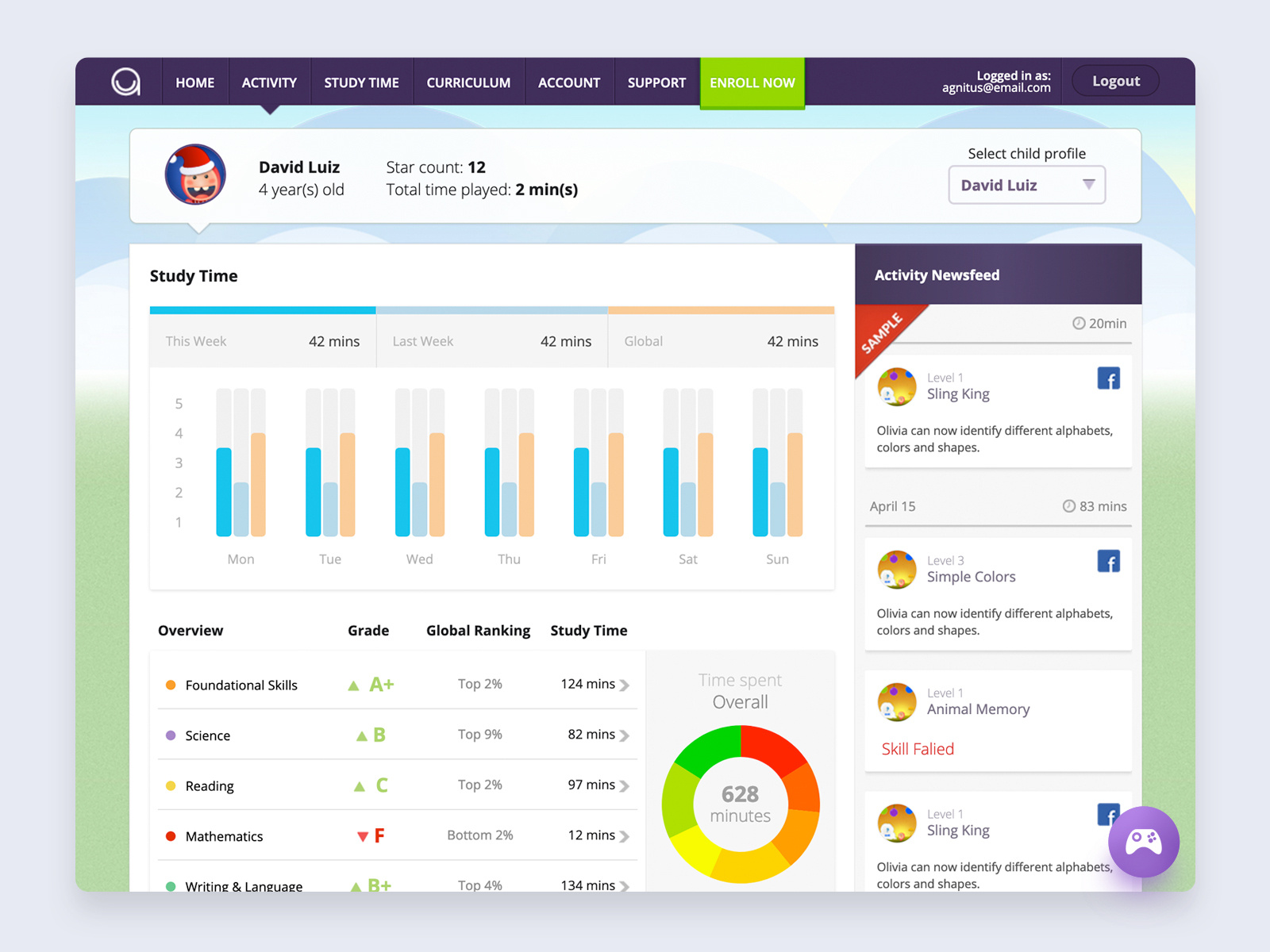Switch to the Last Week study time tab

point(491,340)
